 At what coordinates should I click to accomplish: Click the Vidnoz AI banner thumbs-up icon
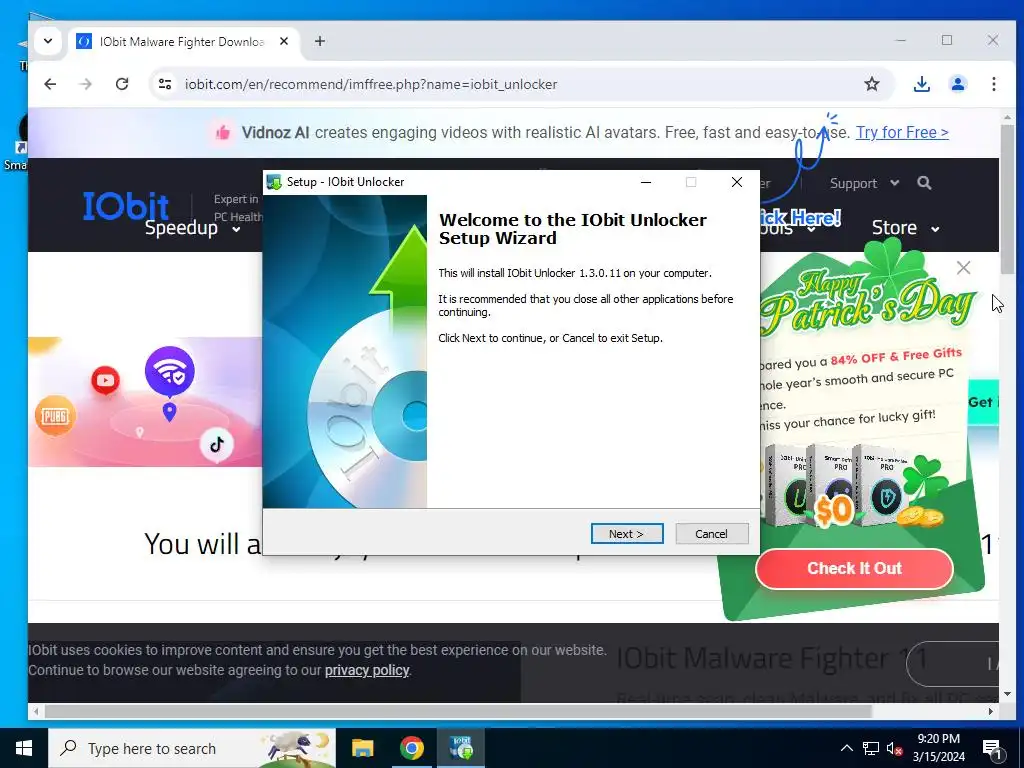[x=223, y=133]
